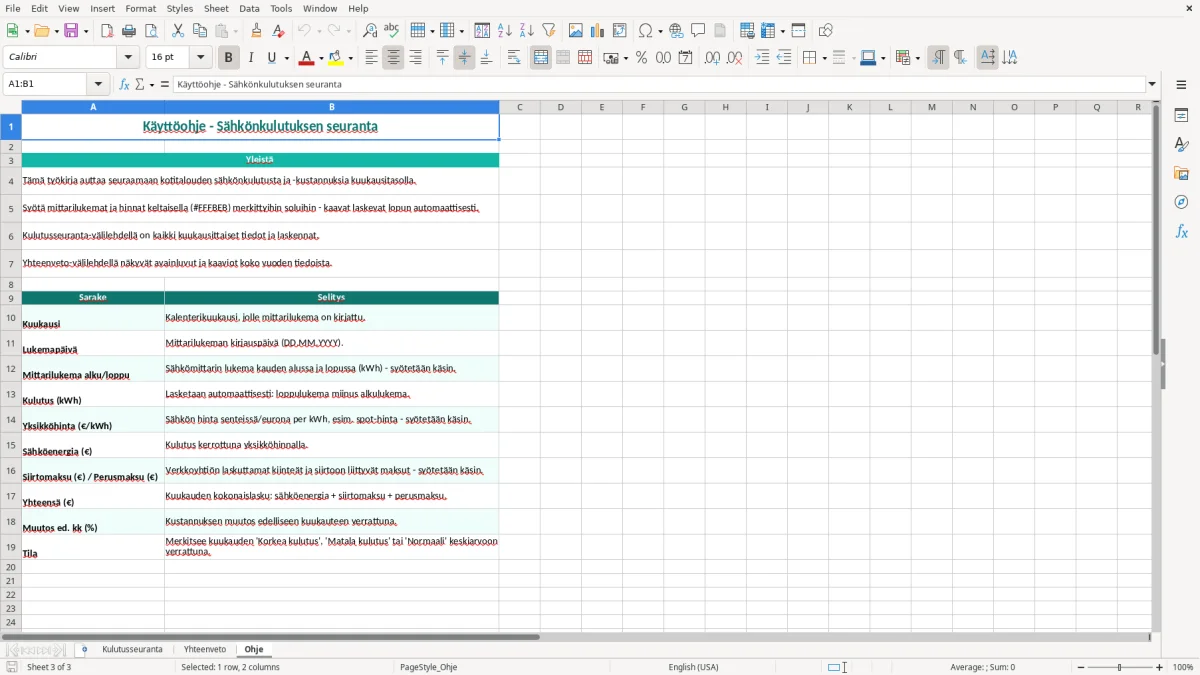Screen dimensions: 1200x675
Task: Toggle bold formatting
Action: 229,58
